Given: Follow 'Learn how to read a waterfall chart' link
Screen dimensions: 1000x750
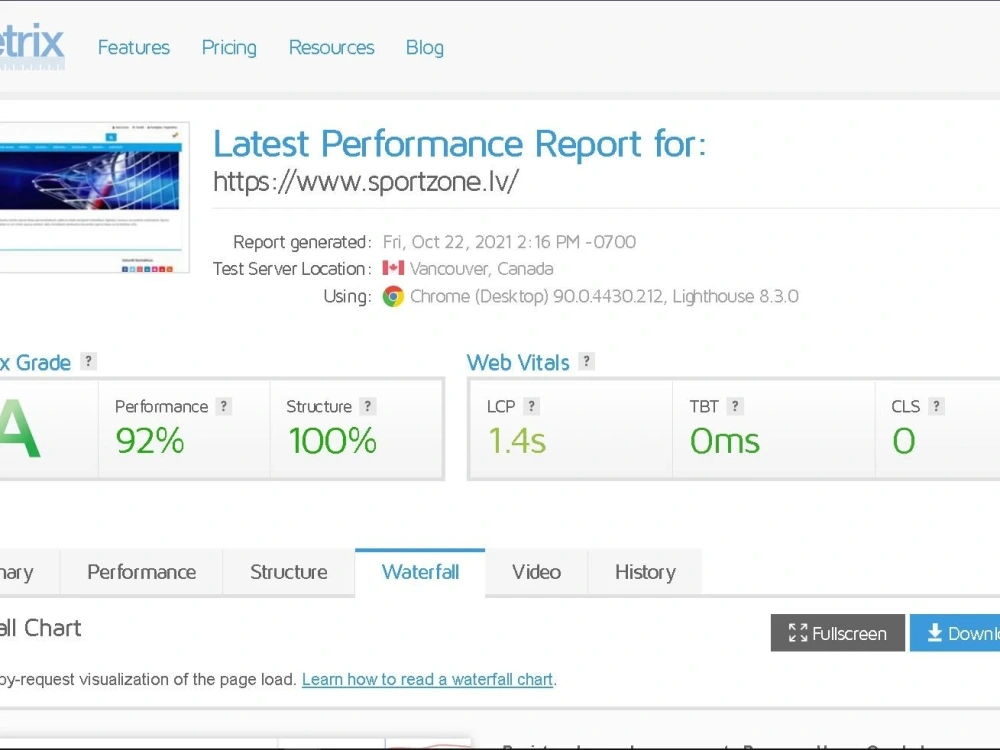Looking at the screenshot, I should (427, 679).
